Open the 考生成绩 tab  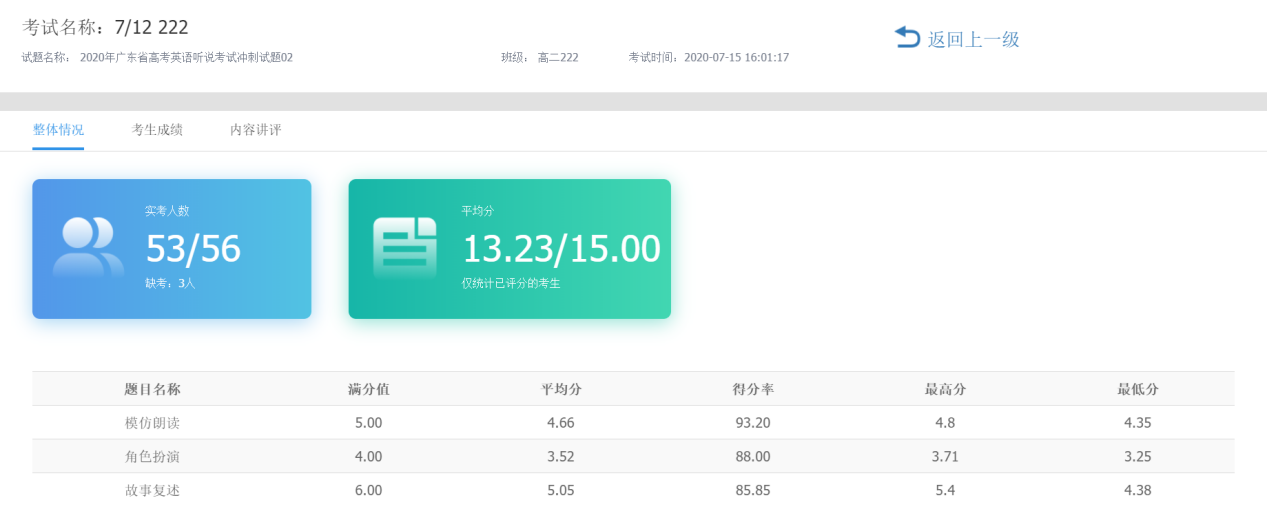(x=157, y=130)
